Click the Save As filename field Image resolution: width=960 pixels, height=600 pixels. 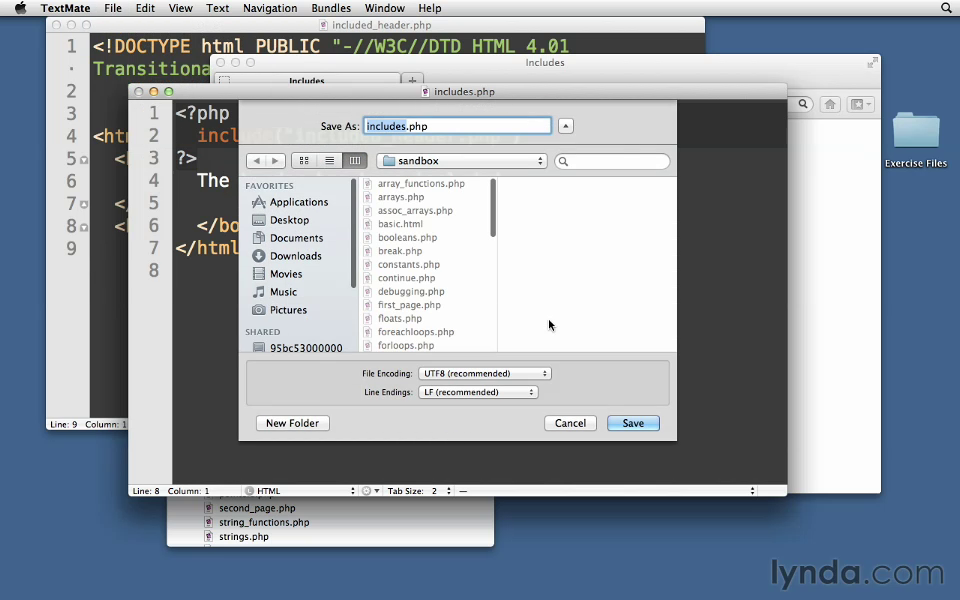[457, 126]
